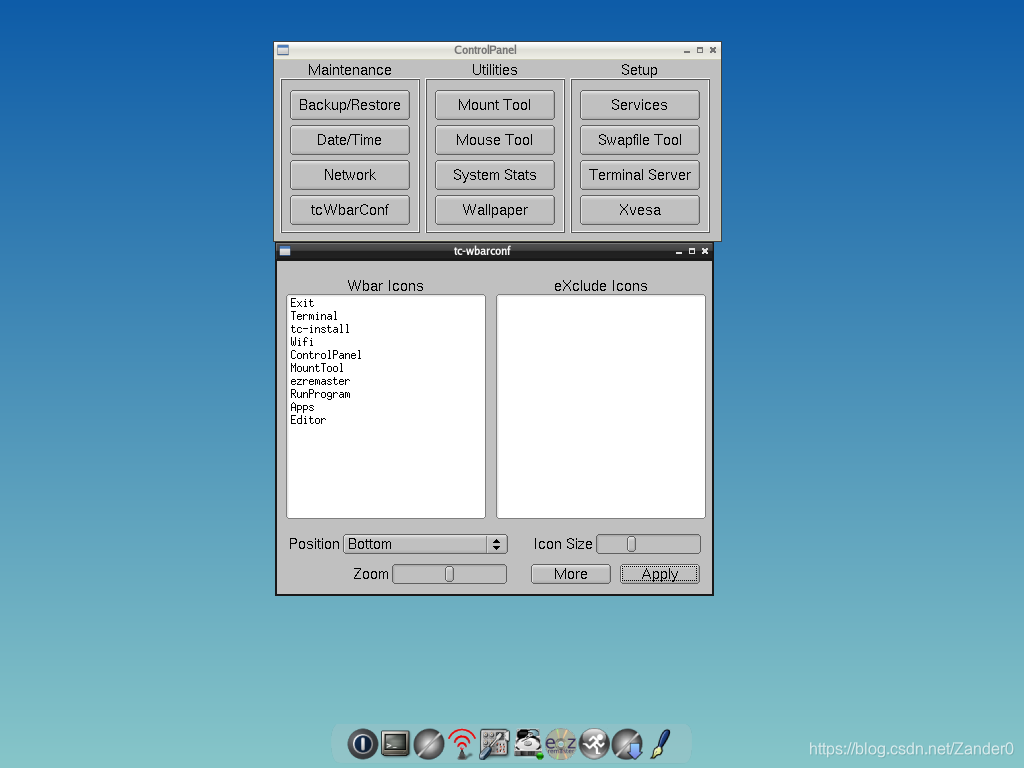Apply the wbar configuration

pyautogui.click(x=660, y=574)
